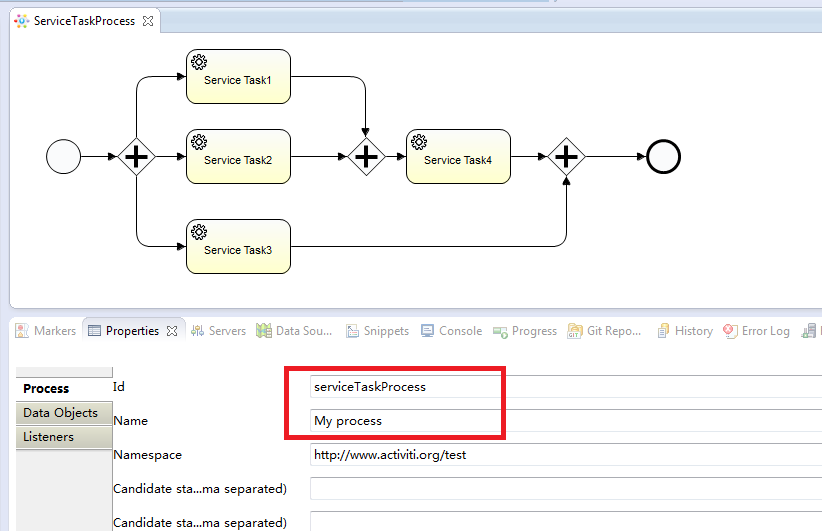Click the Id field containing serviceTaskProcess

(566, 386)
